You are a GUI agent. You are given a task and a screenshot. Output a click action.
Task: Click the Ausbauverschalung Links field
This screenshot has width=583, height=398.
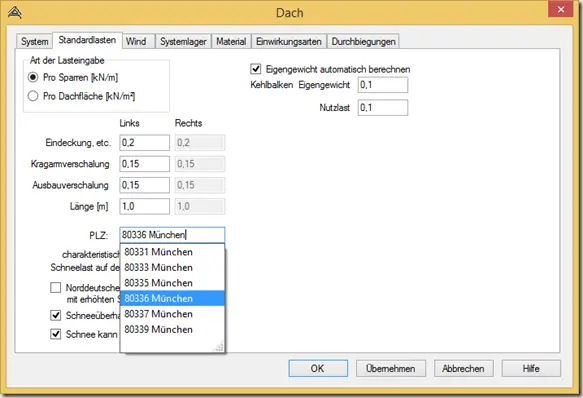pyautogui.click(x=144, y=185)
